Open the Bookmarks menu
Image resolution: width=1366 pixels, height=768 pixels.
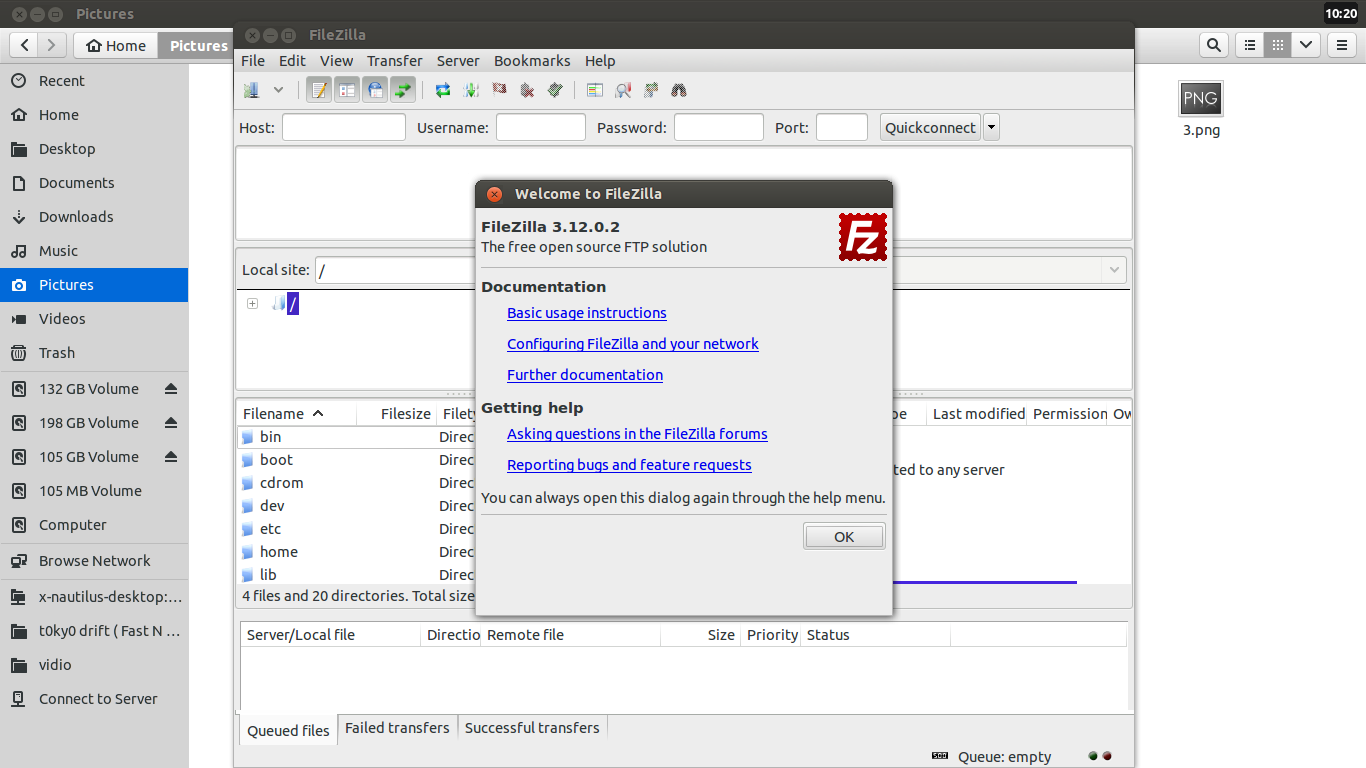tap(532, 61)
